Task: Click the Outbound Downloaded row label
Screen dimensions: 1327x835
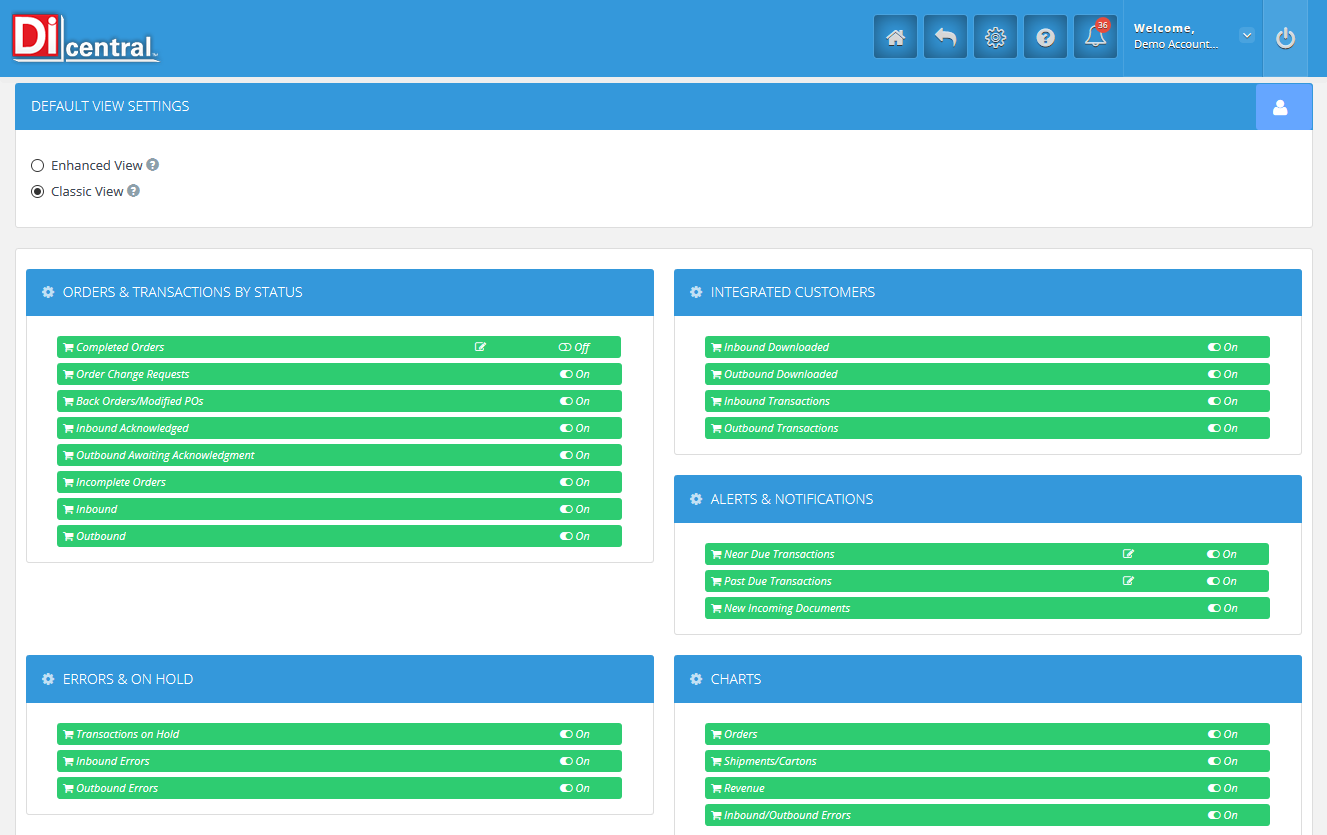Action: point(781,374)
